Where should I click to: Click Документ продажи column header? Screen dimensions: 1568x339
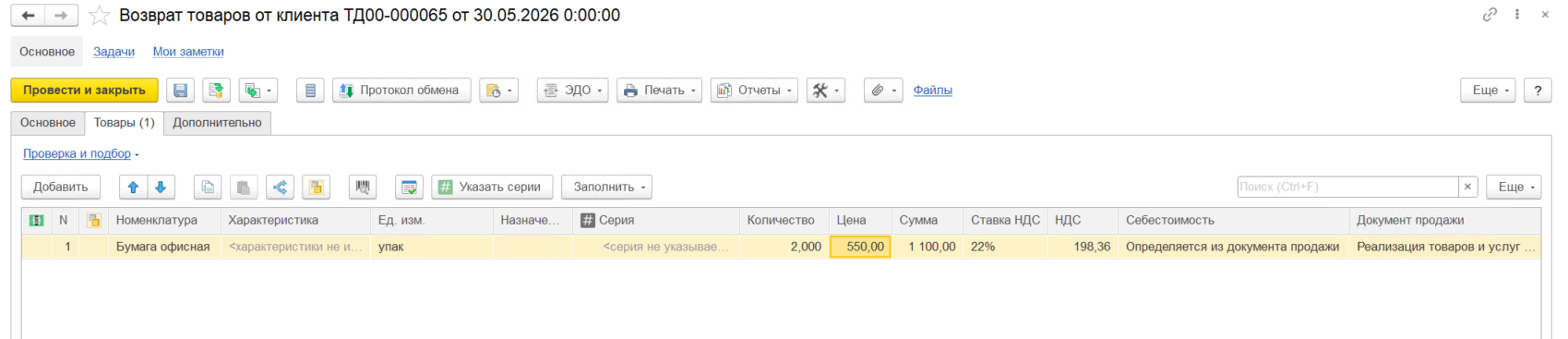[x=1444, y=221]
